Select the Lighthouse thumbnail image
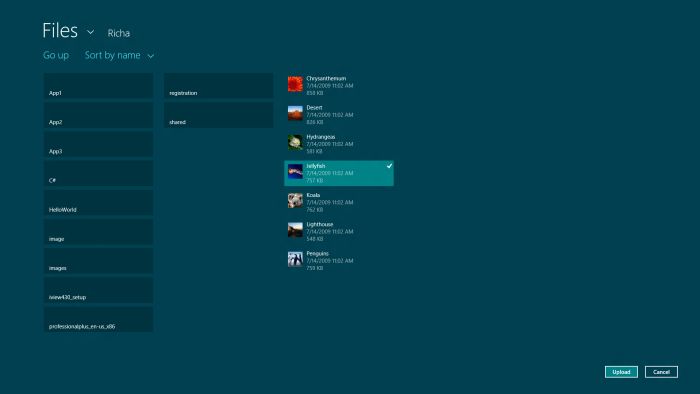The height and width of the screenshot is (394, 700). pos(295,230)
